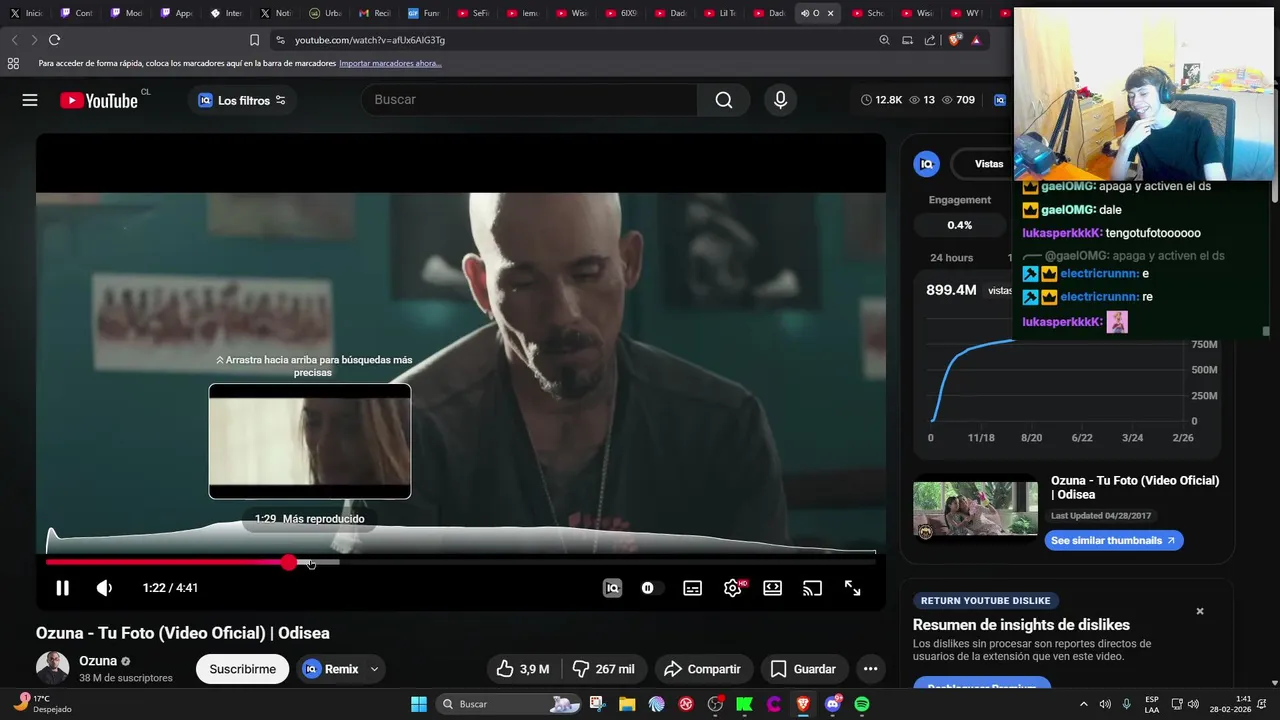
Task: Switch to theater mode
Action: tap(772, 588)
